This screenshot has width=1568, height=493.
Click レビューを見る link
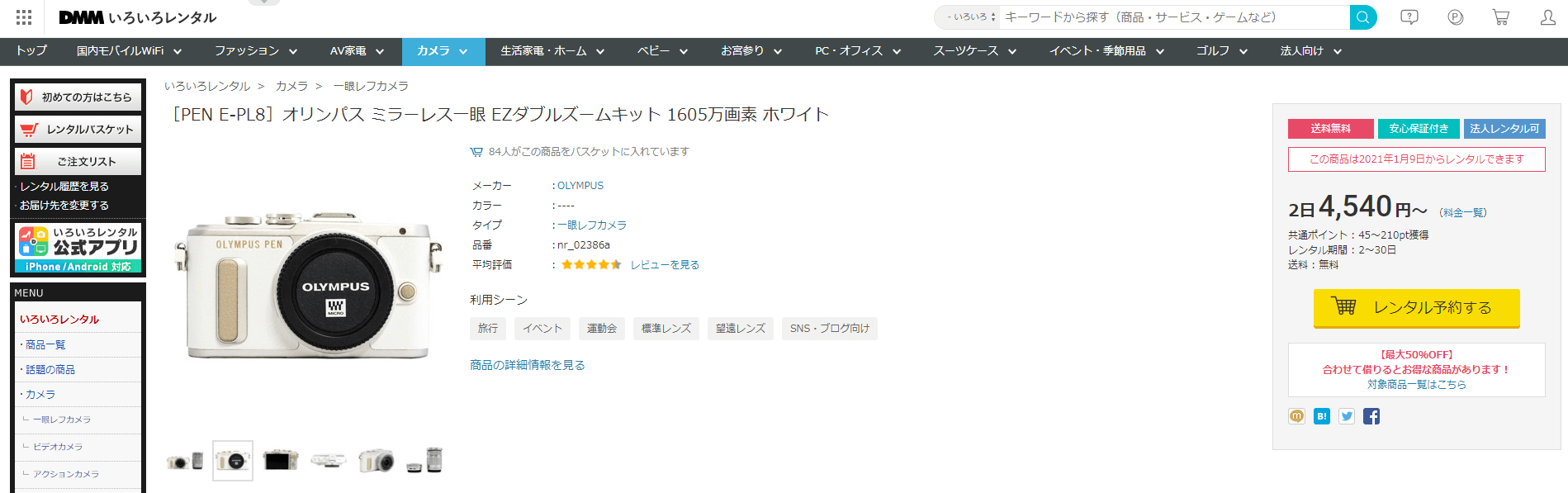pyautogui.click(x=665, y=265)
